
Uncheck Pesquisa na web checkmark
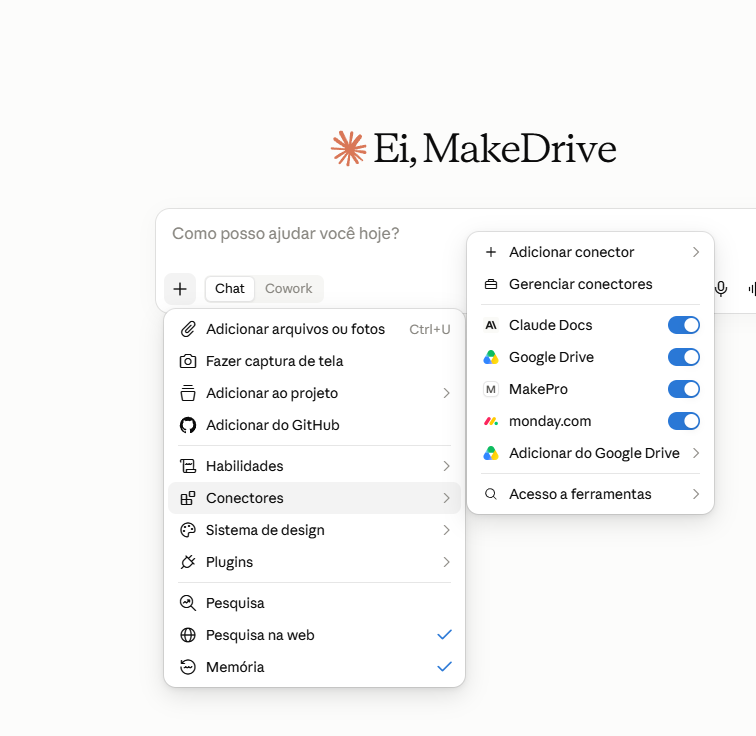tap(445, 635)
